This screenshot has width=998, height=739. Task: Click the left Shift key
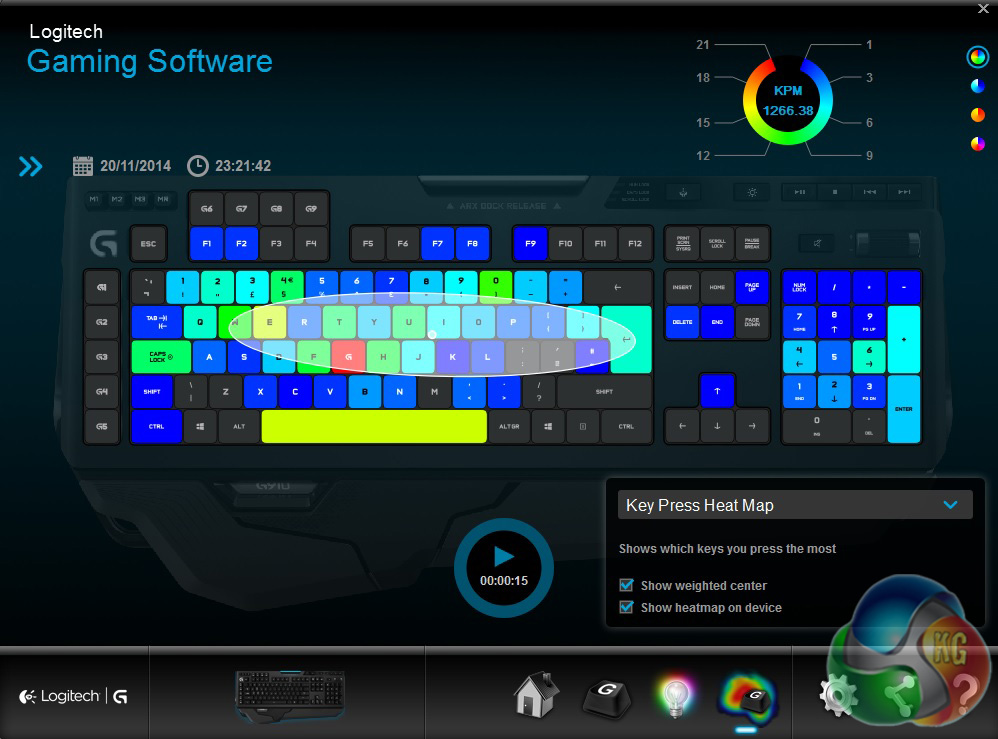(151, 391)
